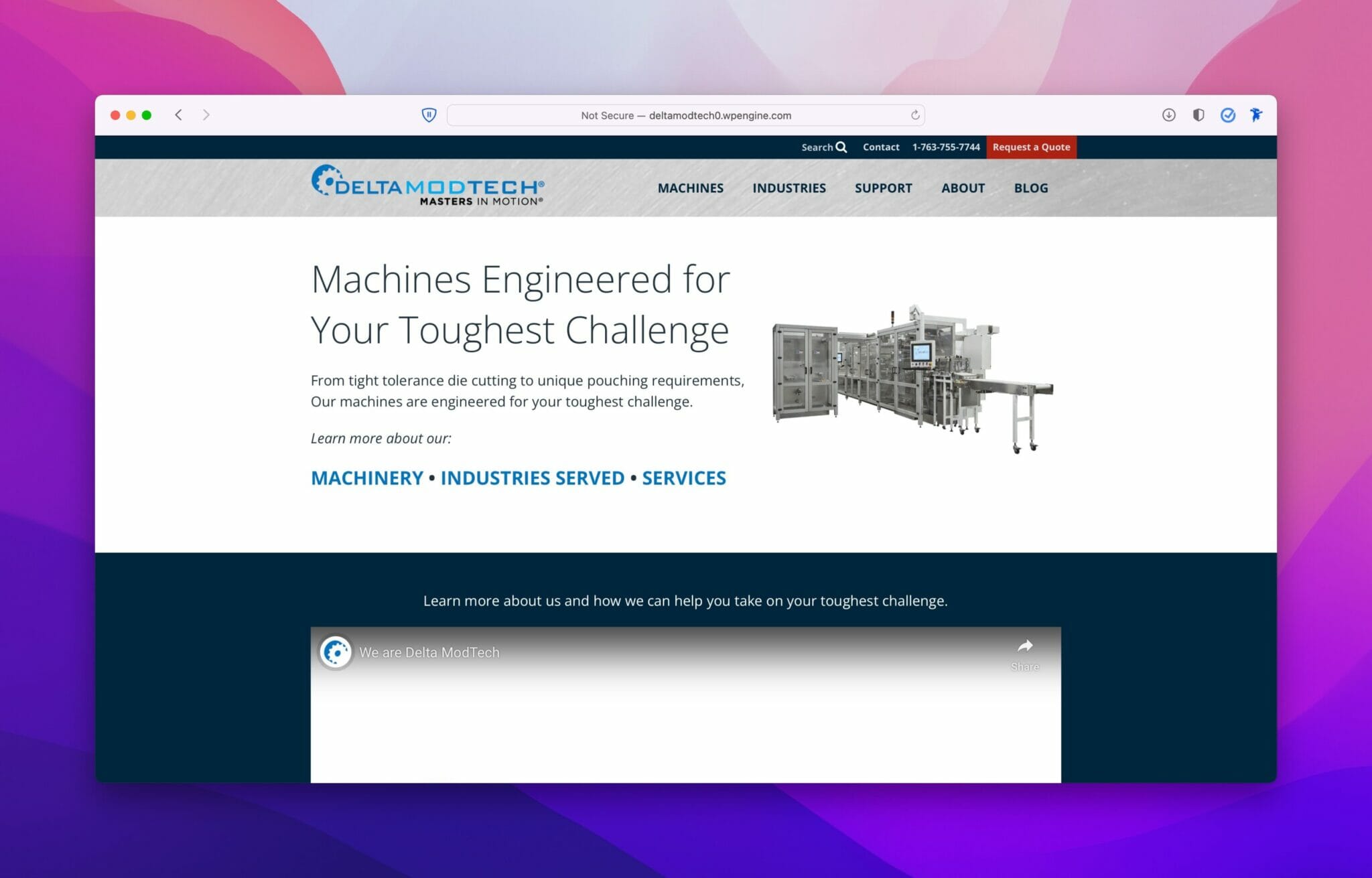Screen dimensions: 1372x878
Task: Click the Request a Quote button
Action: coord(1031,147)
